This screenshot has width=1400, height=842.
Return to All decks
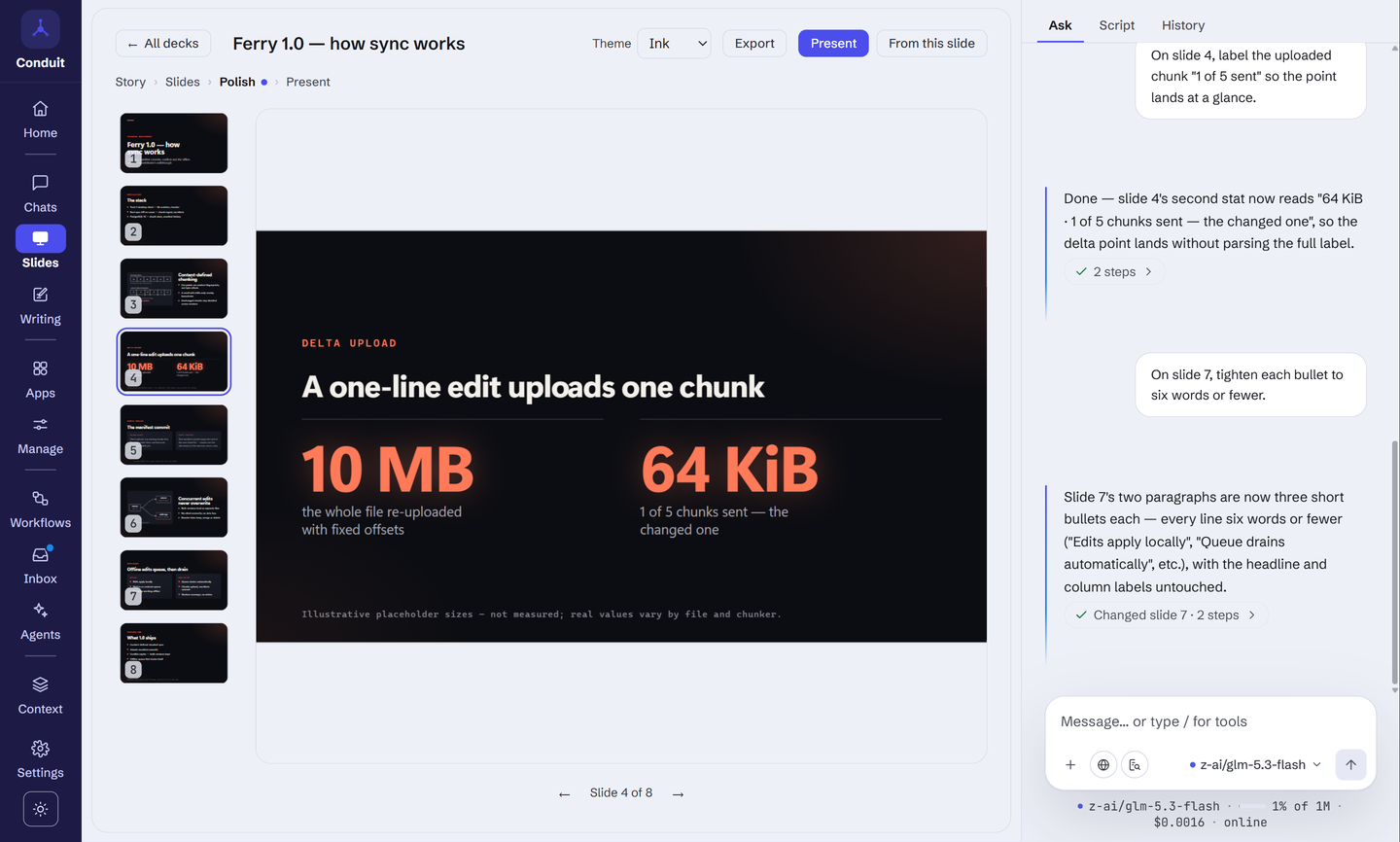pyautogui.click(x=163, y=44)
